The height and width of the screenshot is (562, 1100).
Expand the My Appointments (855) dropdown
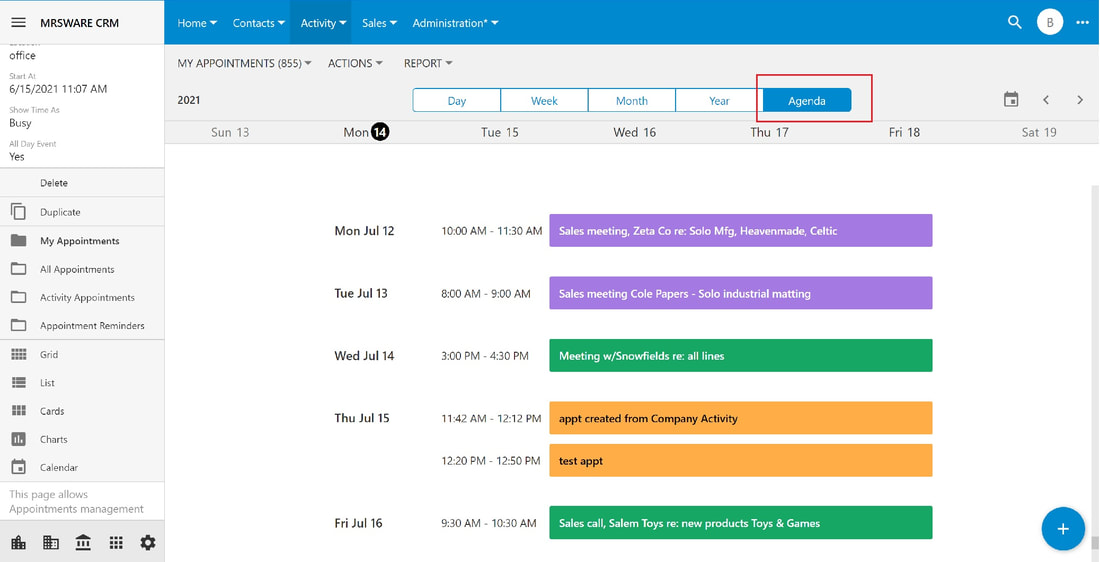[x=245, y=63]
